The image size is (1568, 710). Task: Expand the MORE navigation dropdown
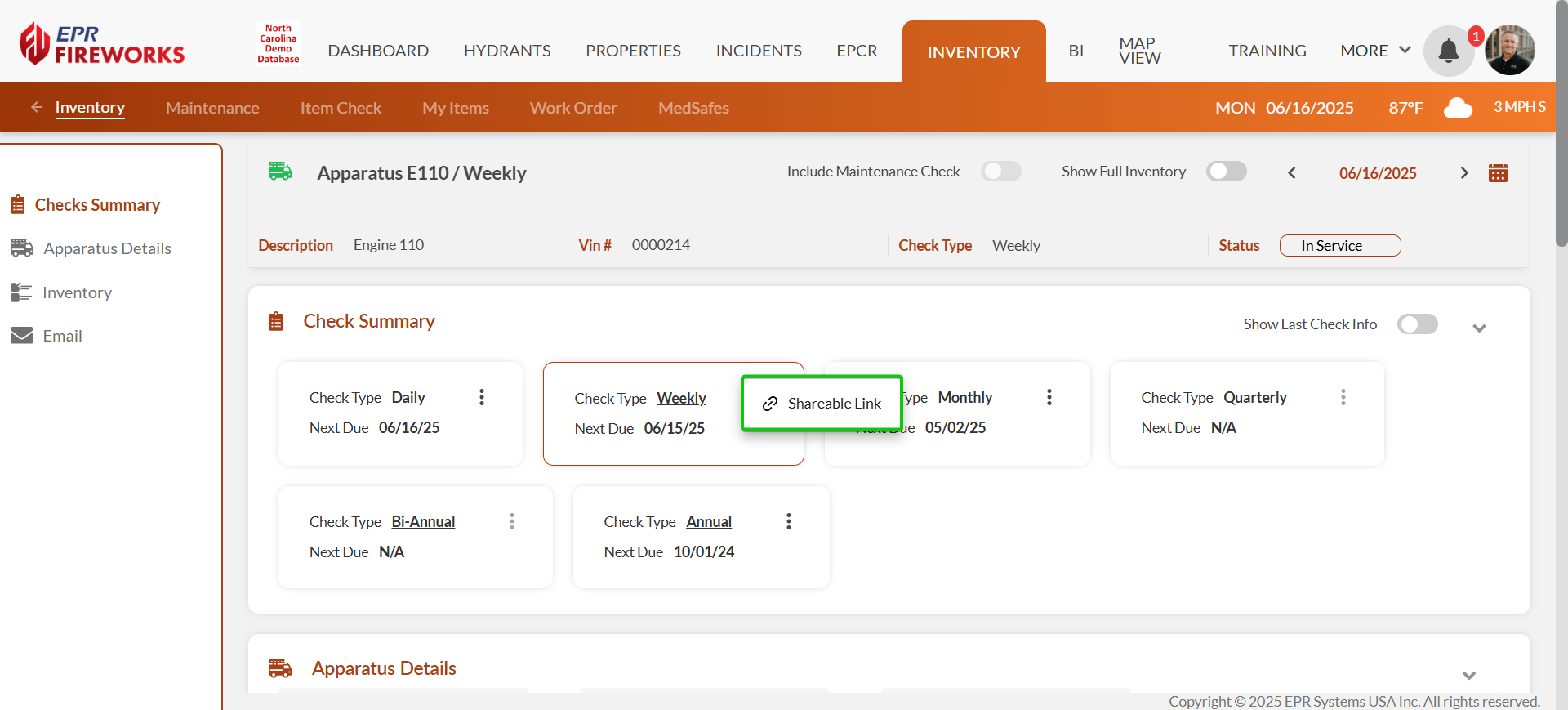[x=1375, y=51]
